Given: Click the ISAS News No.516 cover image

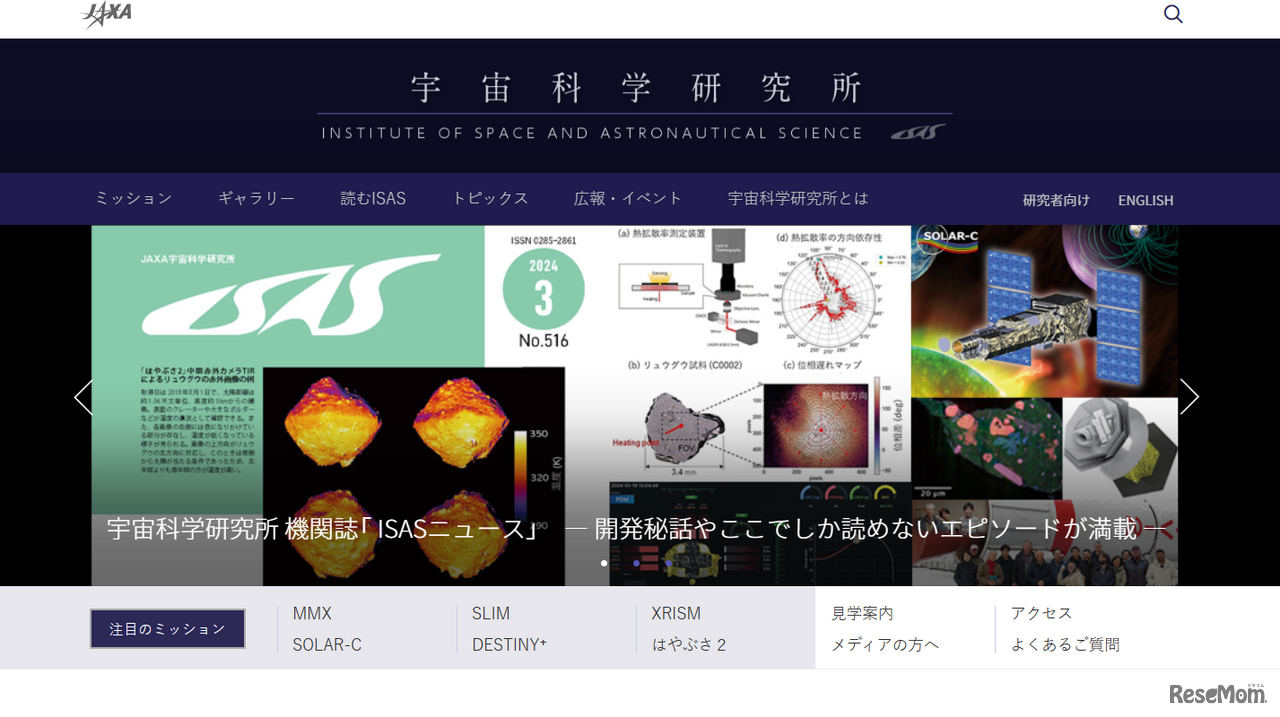Looking at the screenshot, I should tap(348, 405).
